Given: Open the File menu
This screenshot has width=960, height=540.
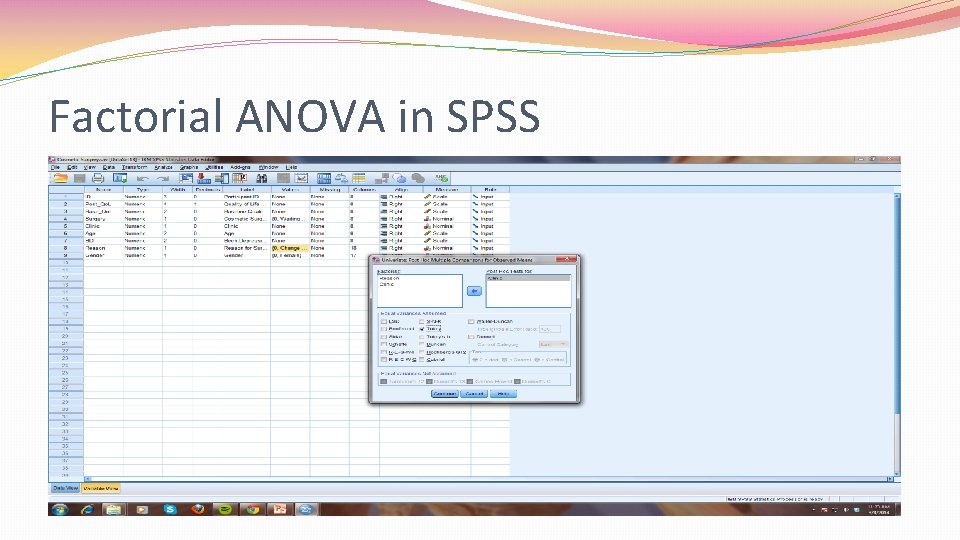Looking at the screenshot, I should [x=55, y=167].
